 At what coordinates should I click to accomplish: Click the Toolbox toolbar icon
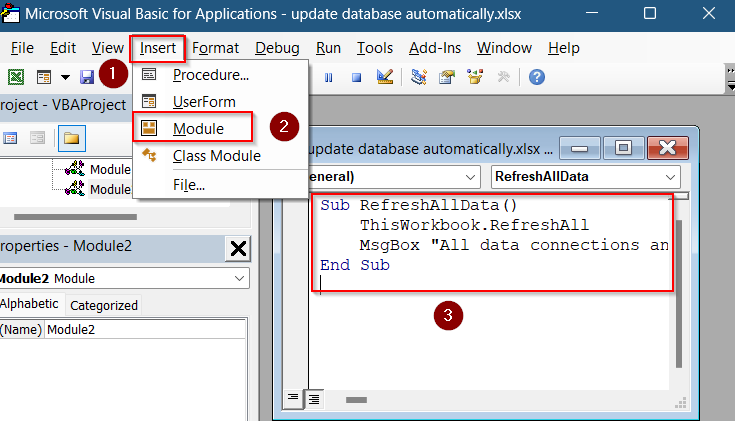503,77
